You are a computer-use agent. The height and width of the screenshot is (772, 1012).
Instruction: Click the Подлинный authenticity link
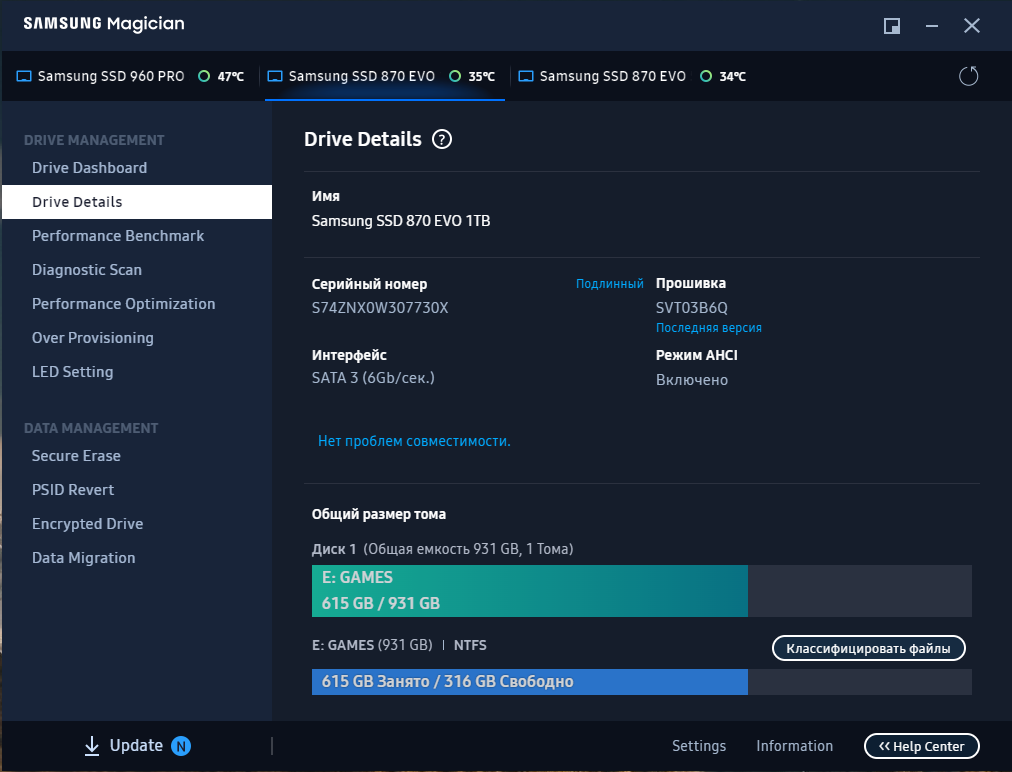pos(609,283)
